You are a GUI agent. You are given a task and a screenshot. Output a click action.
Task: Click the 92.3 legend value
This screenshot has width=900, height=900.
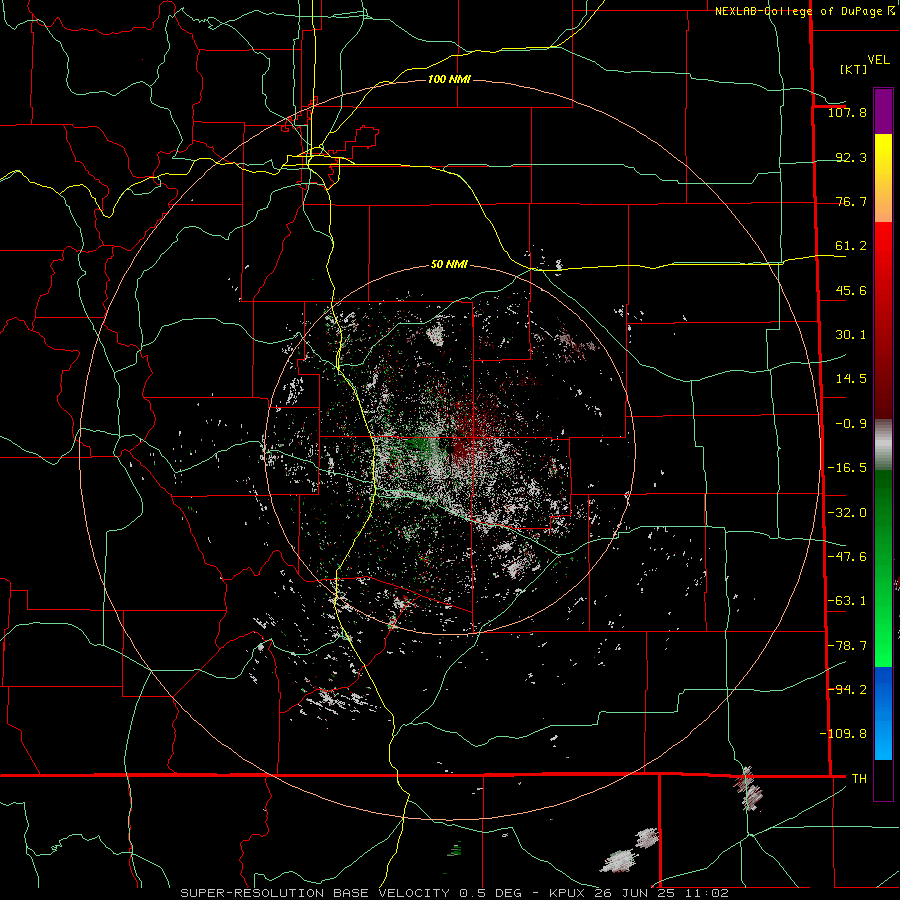tap(851, 157)
